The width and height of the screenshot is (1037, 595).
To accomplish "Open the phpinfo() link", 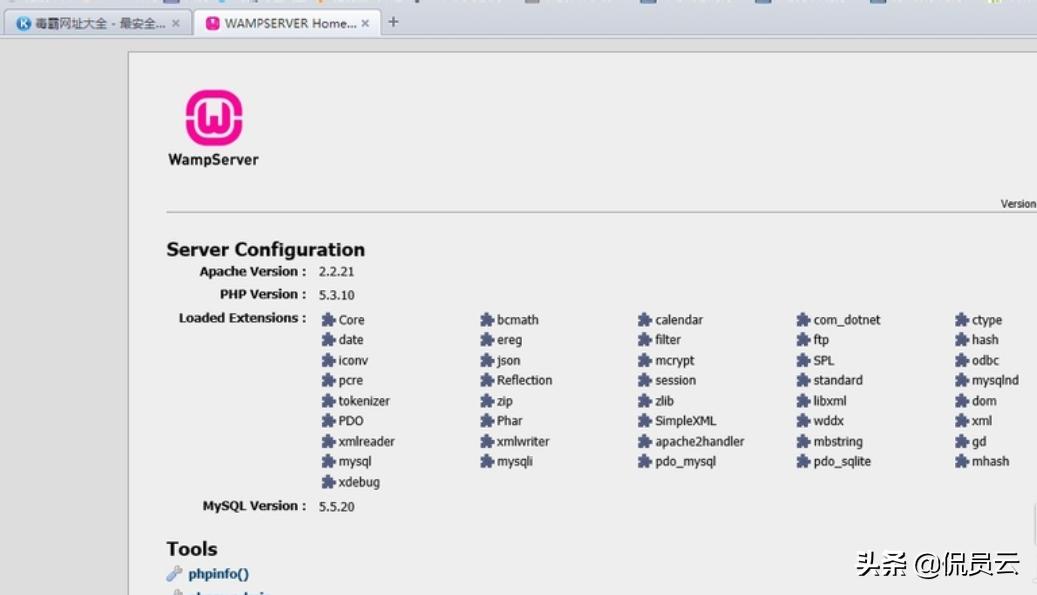I will point(218,574).
